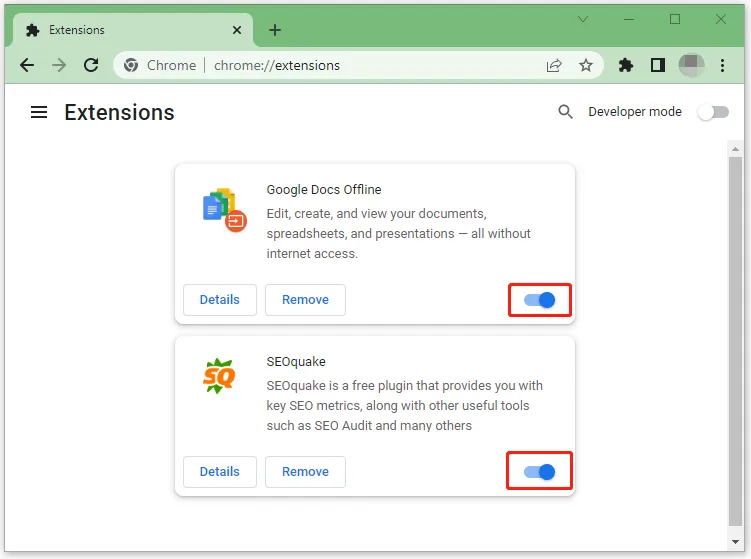
Task: Remove the Google Docs Offline extension
Action: 306,300
